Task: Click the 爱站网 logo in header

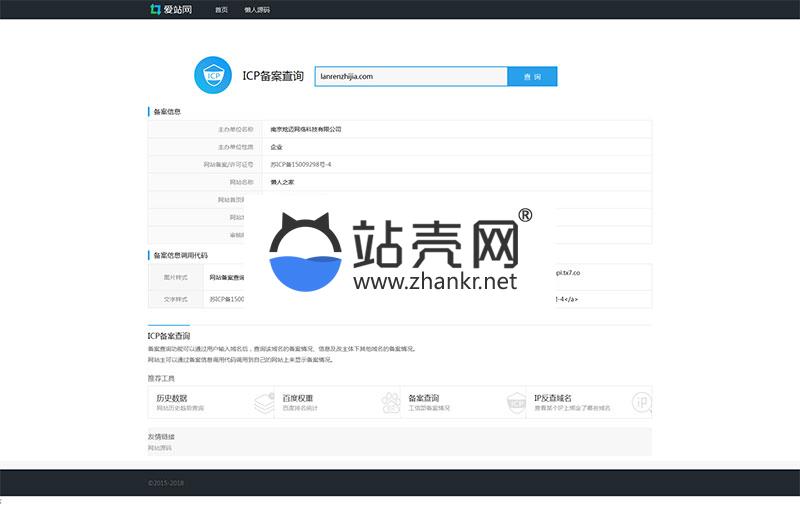Action: coord(171,9)
